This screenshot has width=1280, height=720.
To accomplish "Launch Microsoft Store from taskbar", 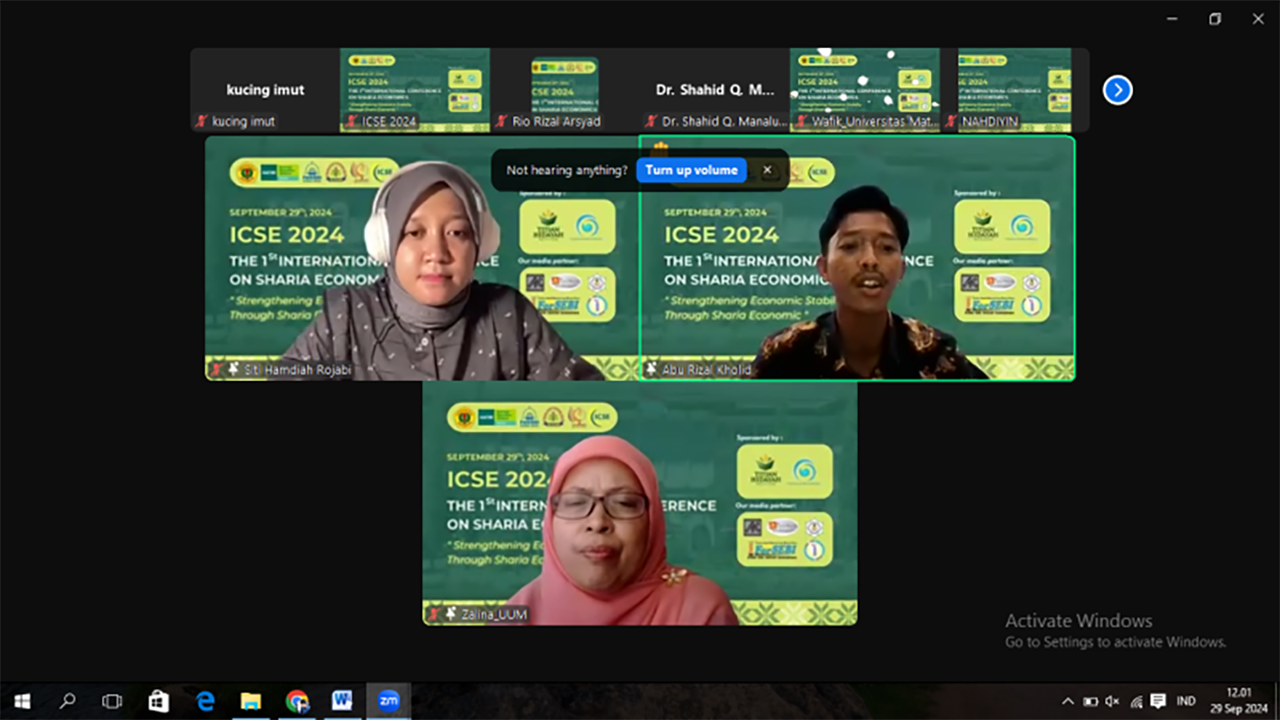I will (x=159, y=701).
